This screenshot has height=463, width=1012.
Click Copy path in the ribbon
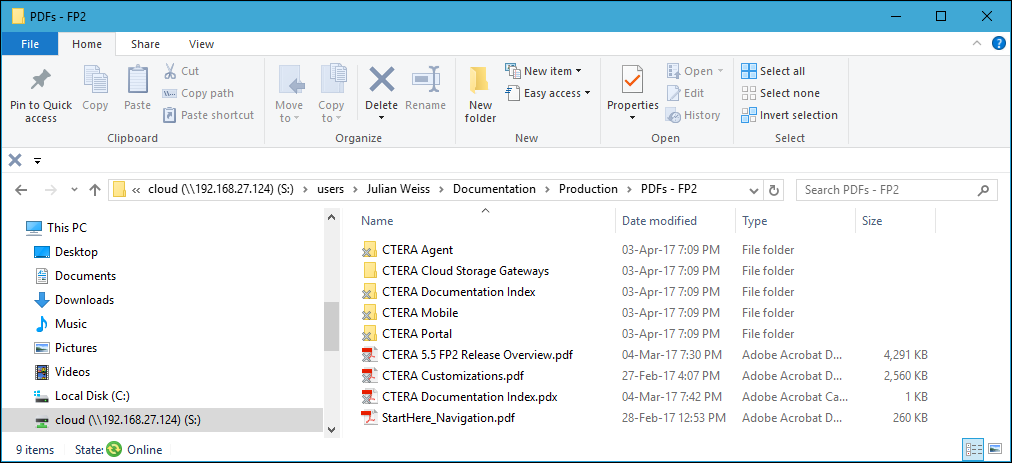click(198, 93)
